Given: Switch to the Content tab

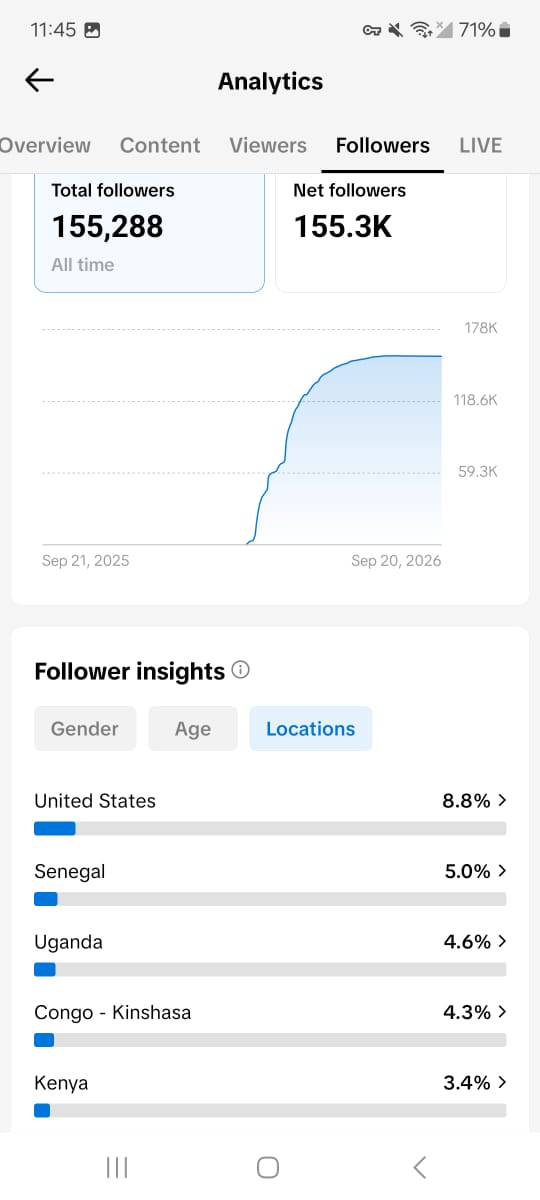Looking at the screenshot, I should coord(160,145).
